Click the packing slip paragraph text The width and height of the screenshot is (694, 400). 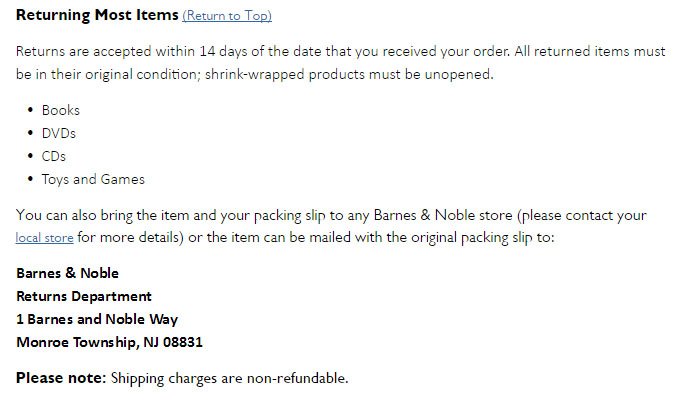331,226
